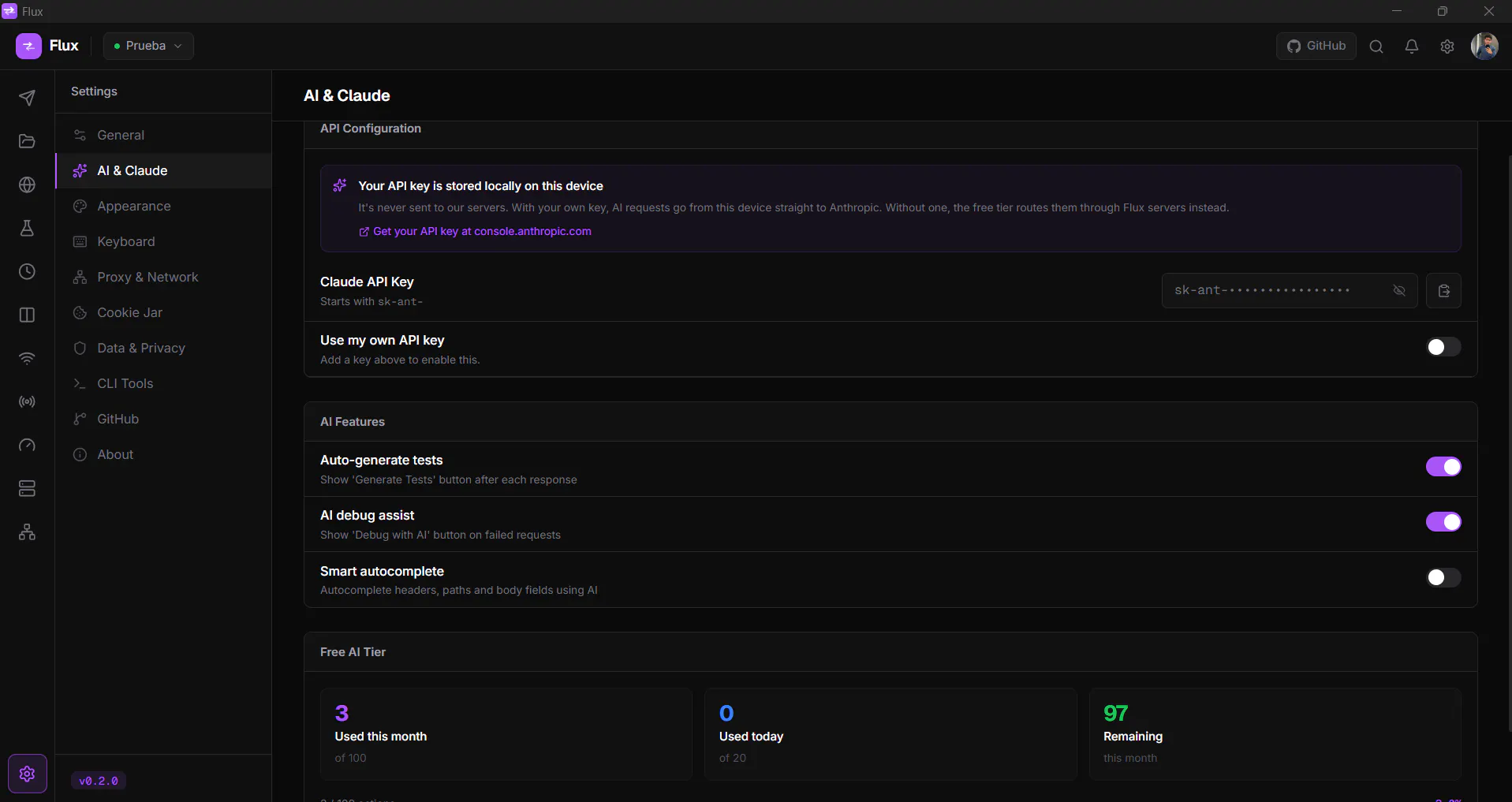Click the search magnifier in the header
Viewport: 1512px width, 802px height.
[x=1376, y=47]
